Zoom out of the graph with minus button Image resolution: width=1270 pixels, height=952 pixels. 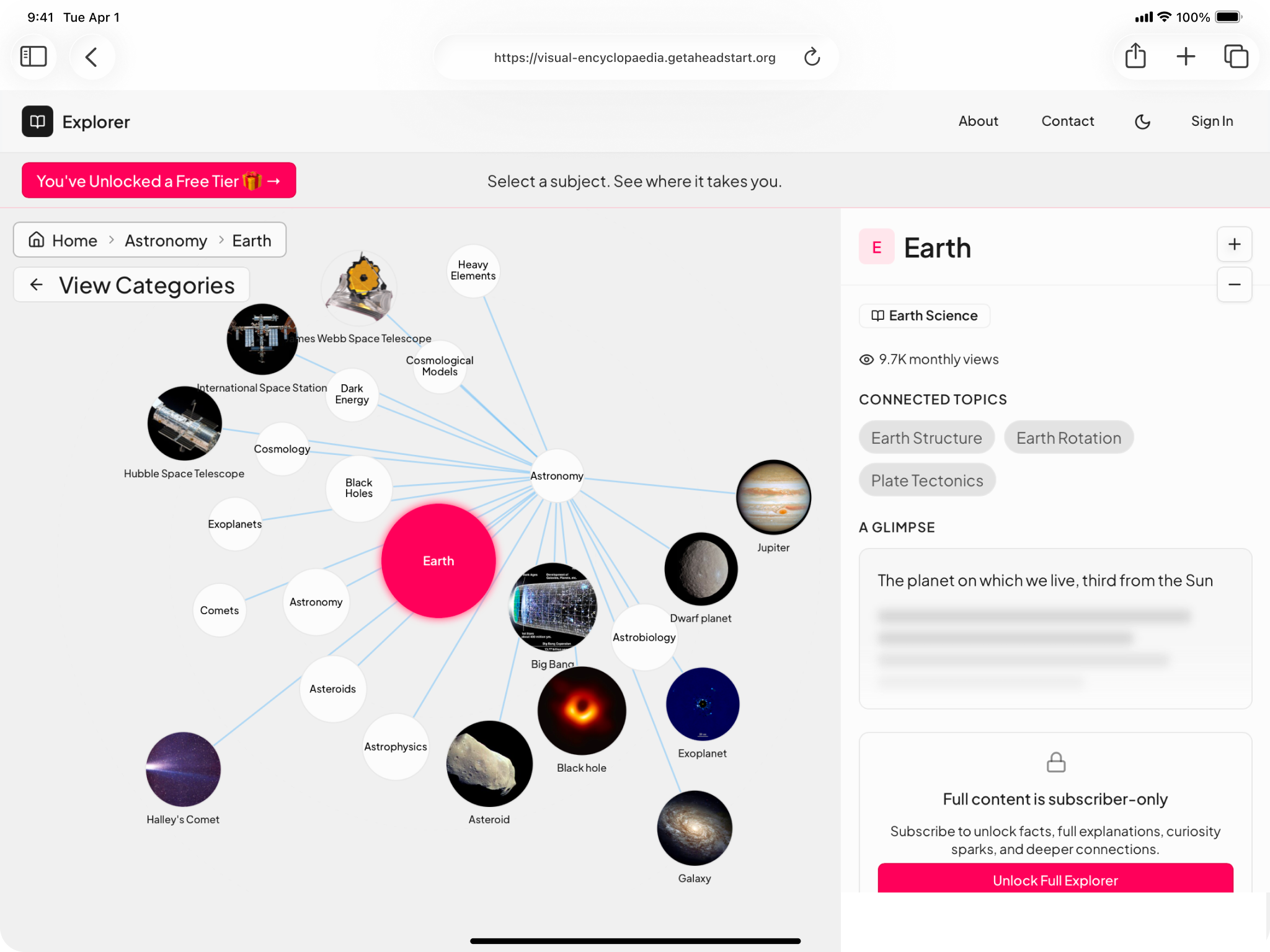[x=1234, y=284]
